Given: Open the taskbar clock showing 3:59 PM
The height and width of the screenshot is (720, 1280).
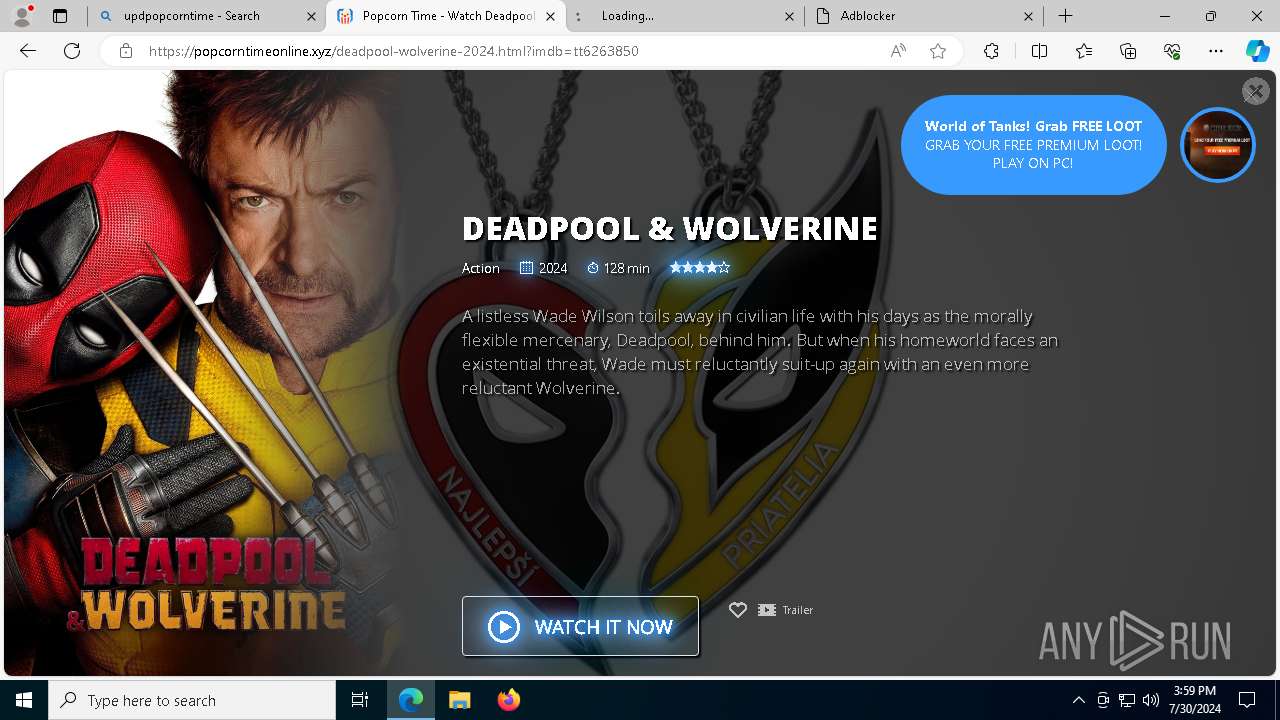Looking at the screenshot, I should [1194, 700].
